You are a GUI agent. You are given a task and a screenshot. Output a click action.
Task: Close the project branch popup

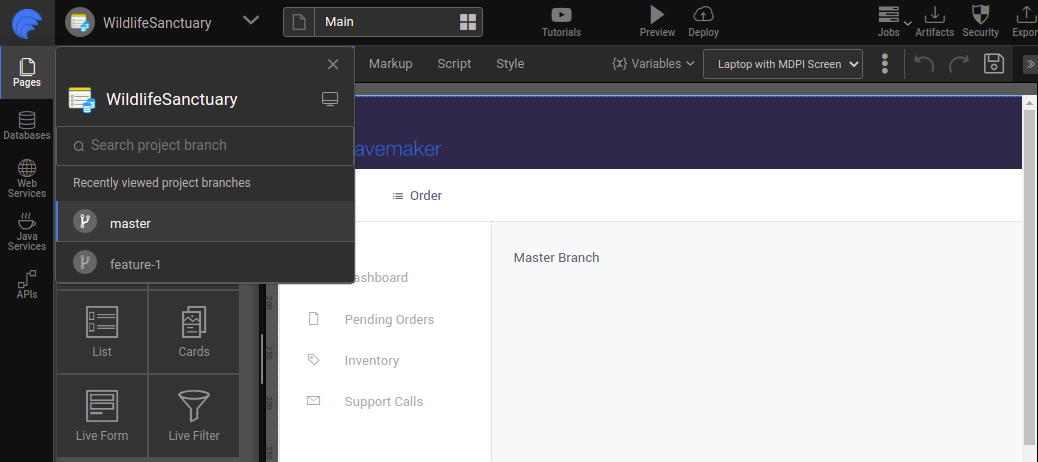tap(333, 65)
